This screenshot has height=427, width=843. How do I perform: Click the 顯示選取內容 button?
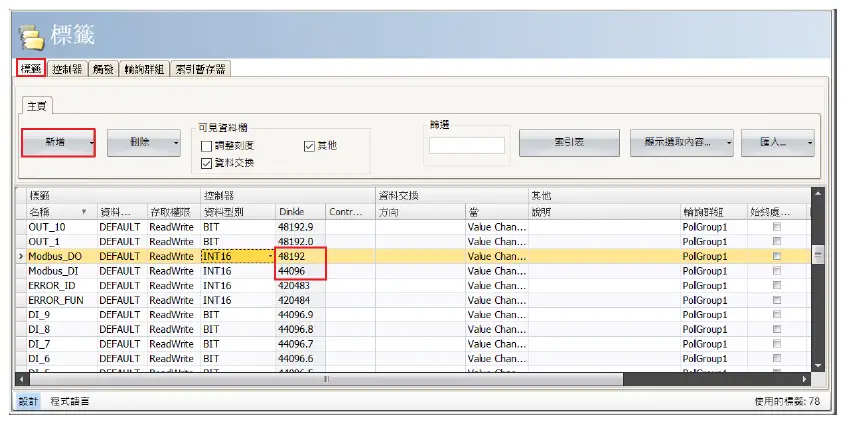677,143
